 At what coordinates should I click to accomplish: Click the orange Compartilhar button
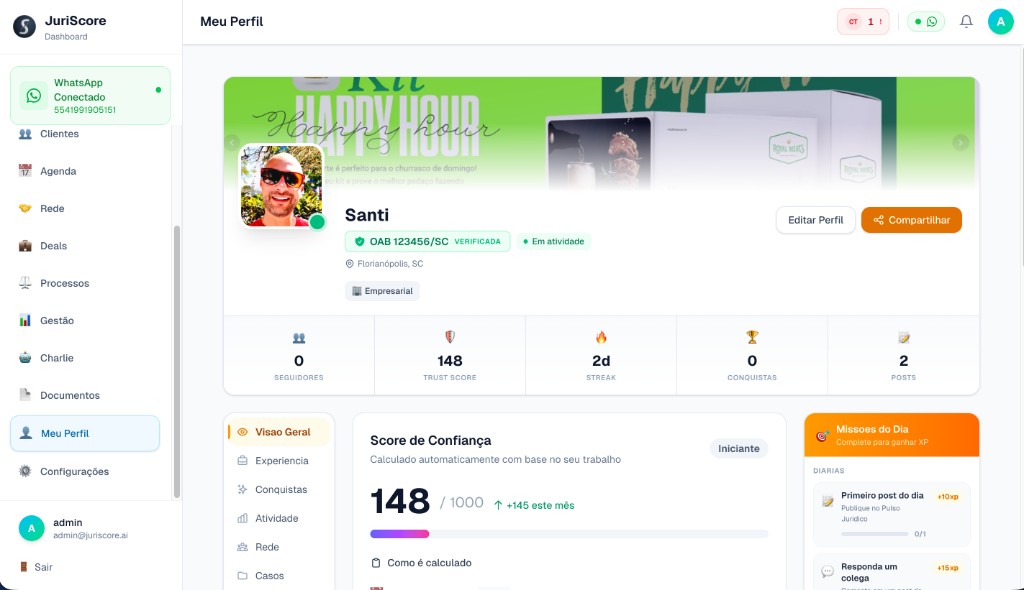[911, 219]
